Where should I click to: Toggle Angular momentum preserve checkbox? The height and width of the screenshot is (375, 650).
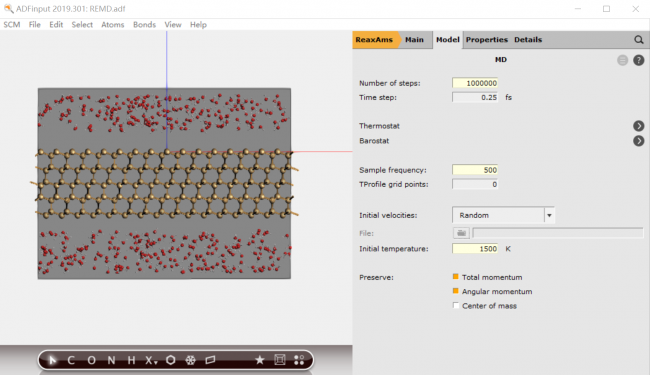pos(456,291)
